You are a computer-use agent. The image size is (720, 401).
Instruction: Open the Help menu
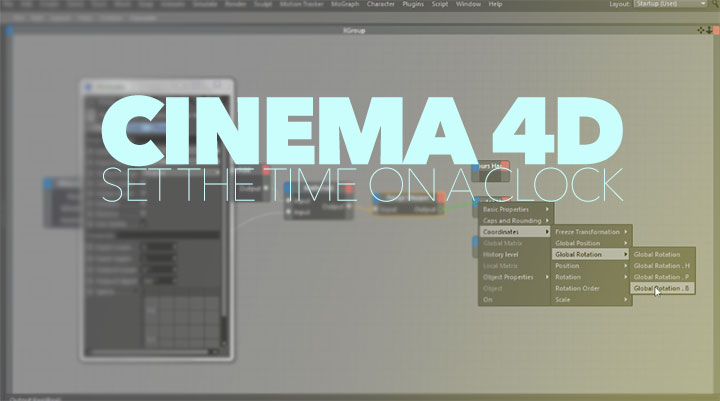(x=495, y=4)
